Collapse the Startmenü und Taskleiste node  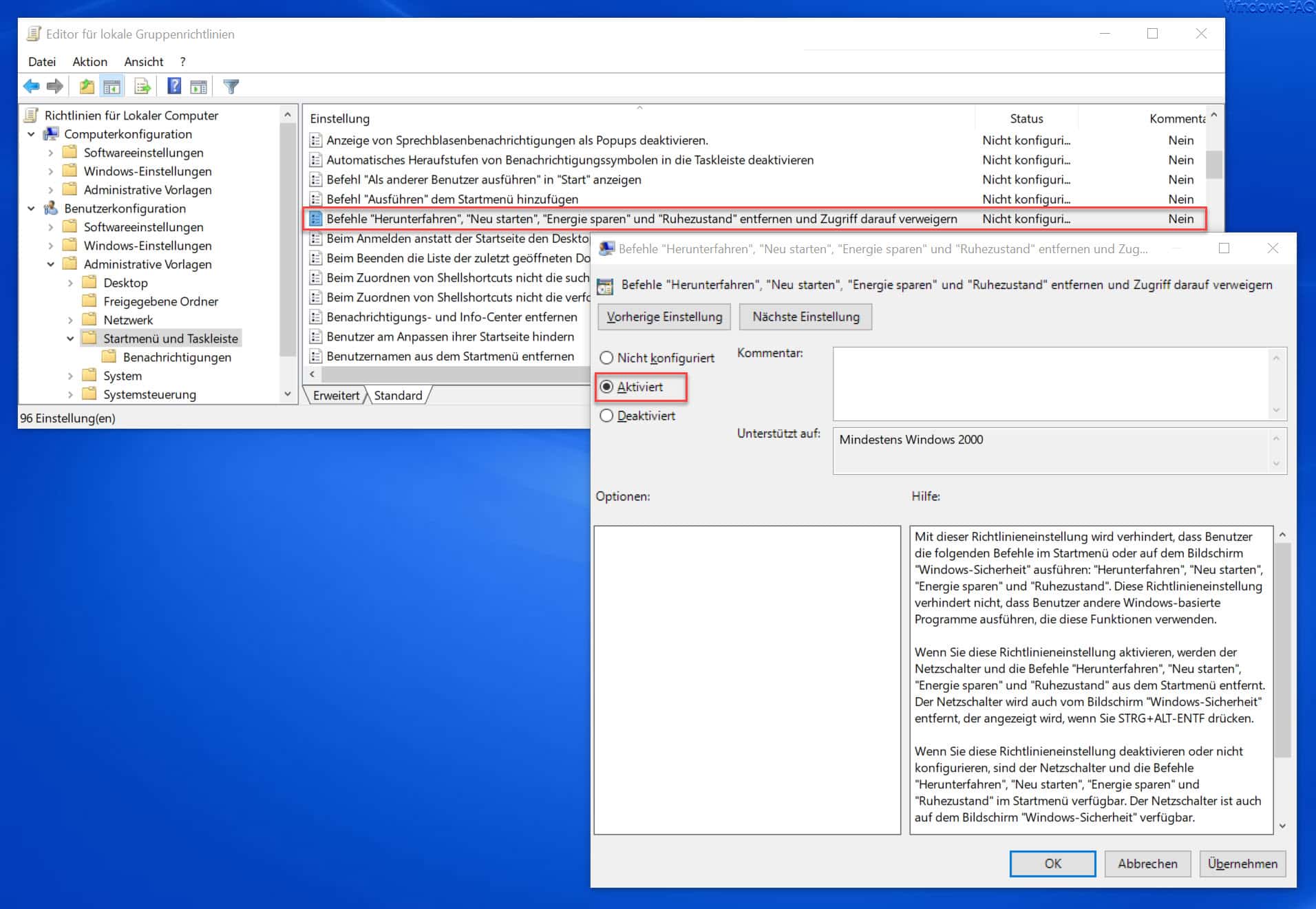click(x=70, y=339)
